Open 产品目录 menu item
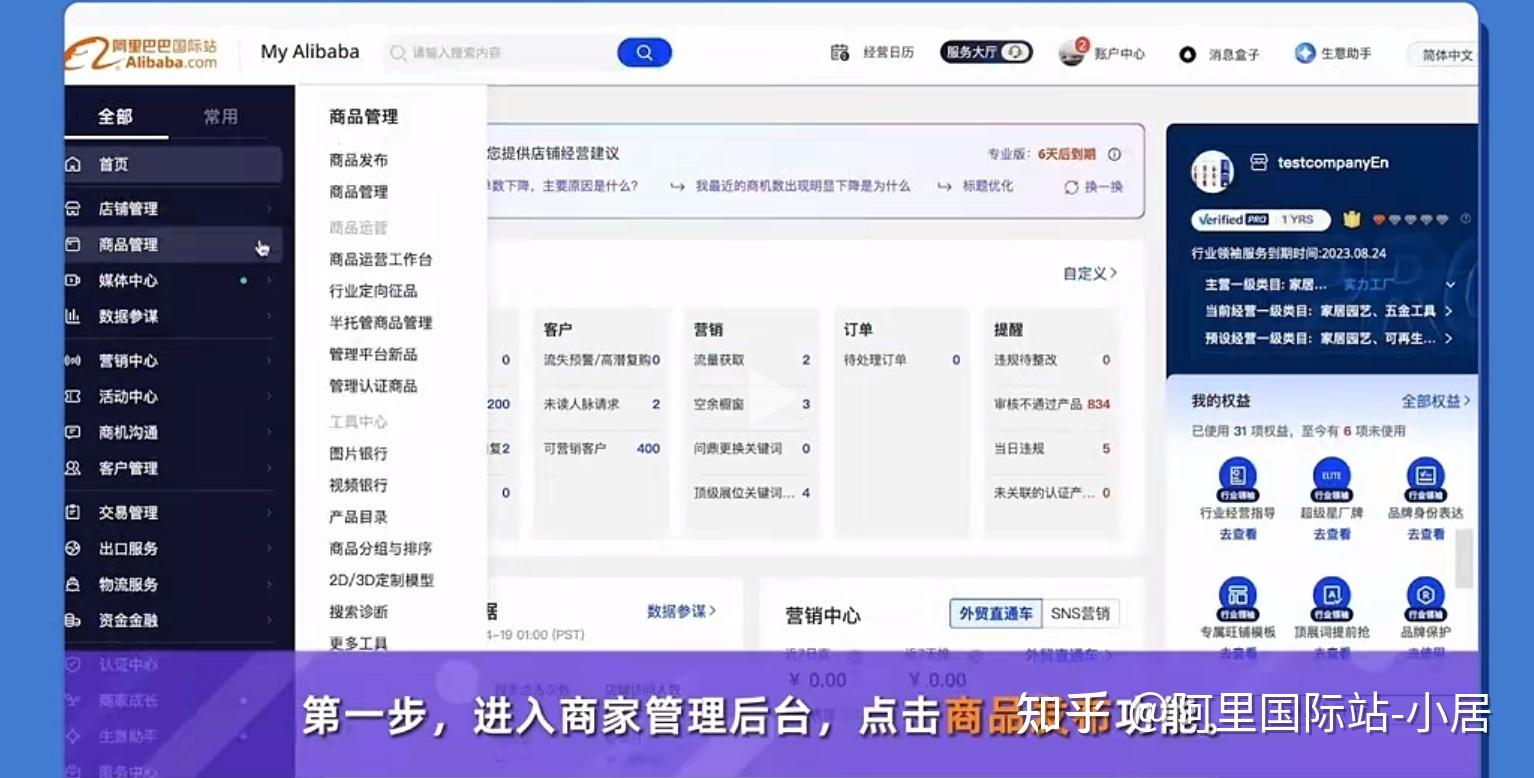The height and width of the screenshot is (778, 1534). click(359, 516)
